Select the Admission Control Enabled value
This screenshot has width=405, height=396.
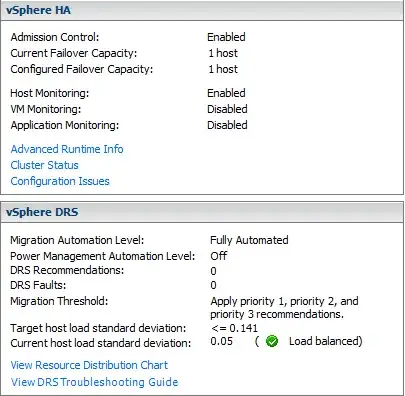(226, 37)
